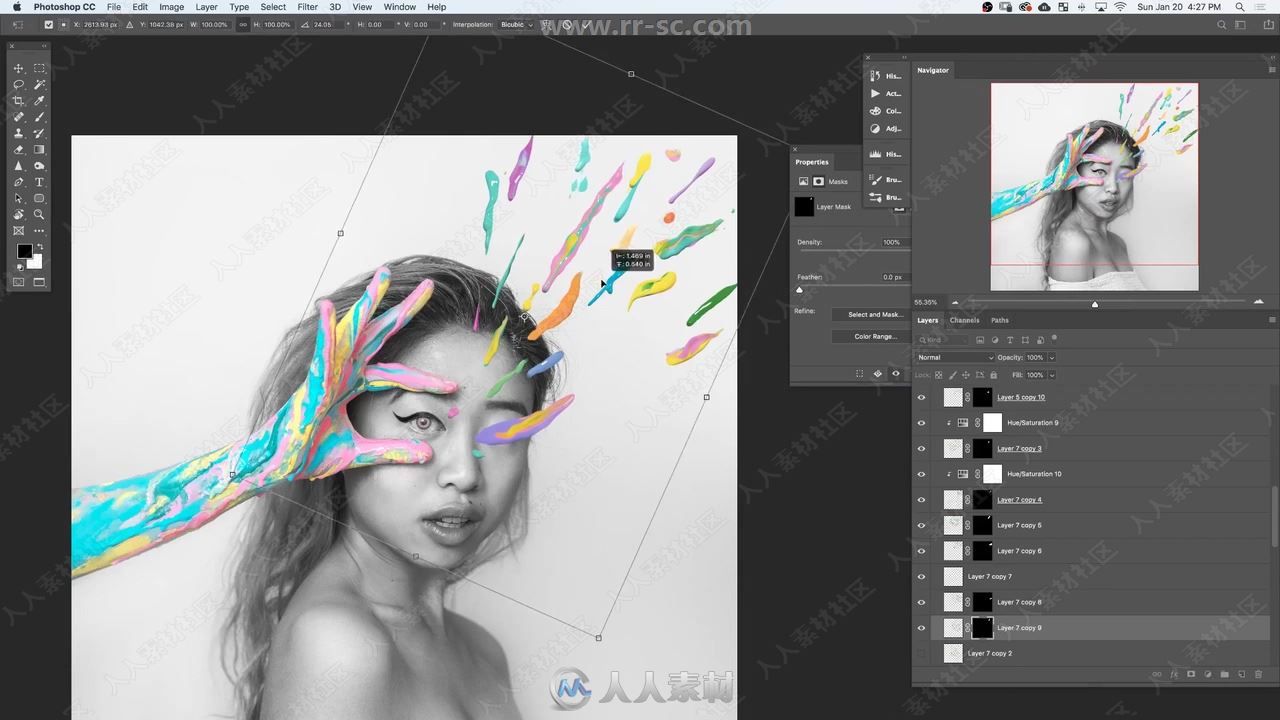Open the Edit Toolbar ellipsis
The width and height of the screenshot is (1280, 720).
pos(40,230)
